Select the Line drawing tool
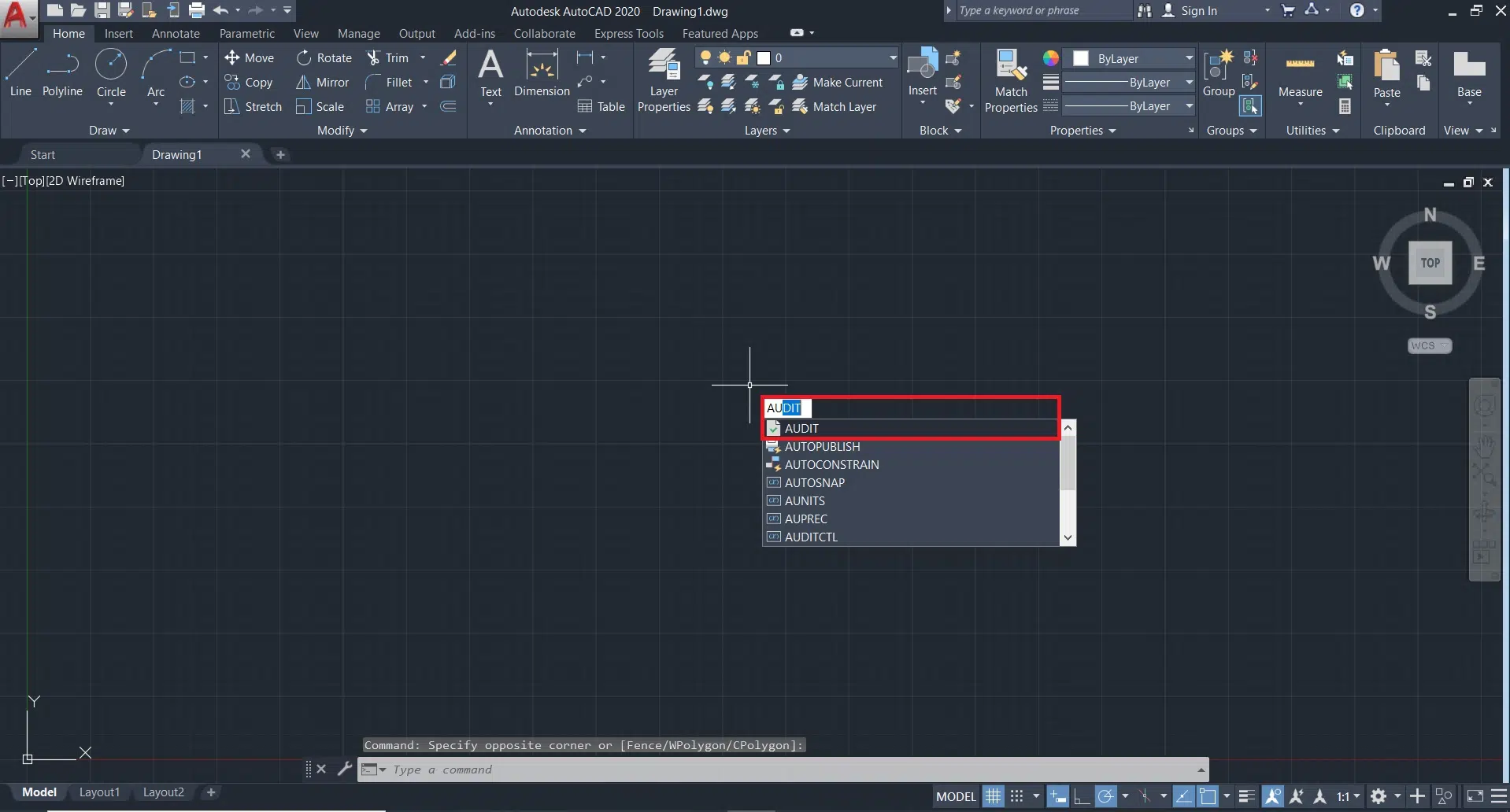Image resolution: width=1510 pixels, height=812 pixels. click(20, 72)
